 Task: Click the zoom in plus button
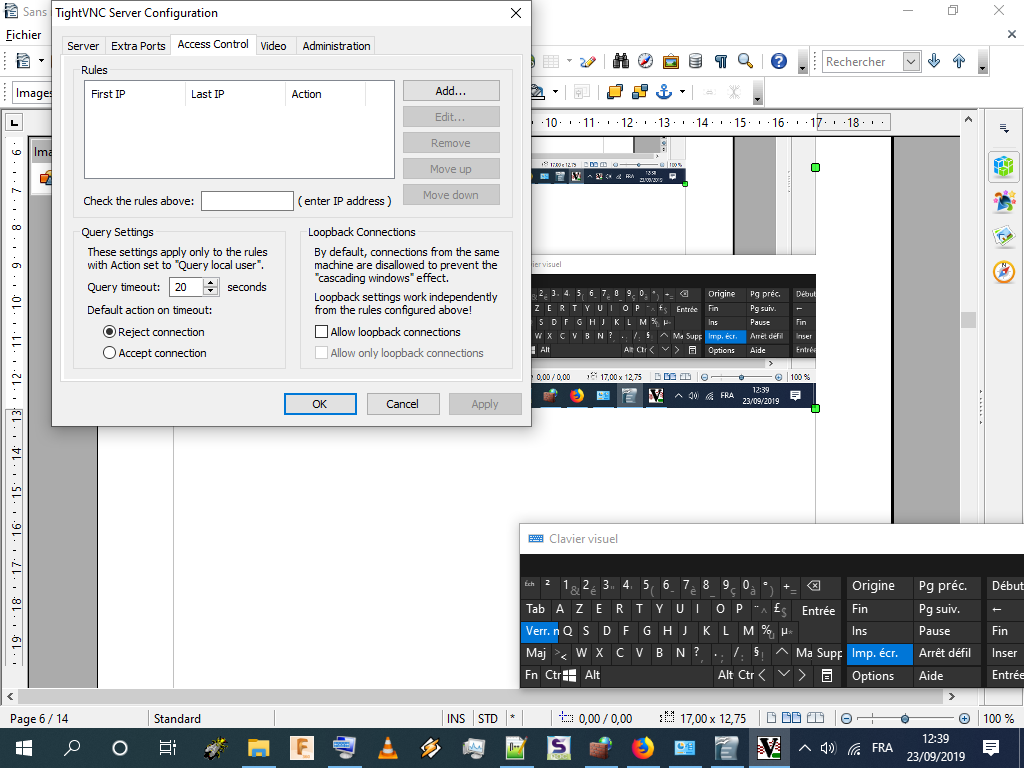pyautogui.click(x=965, y=718)
